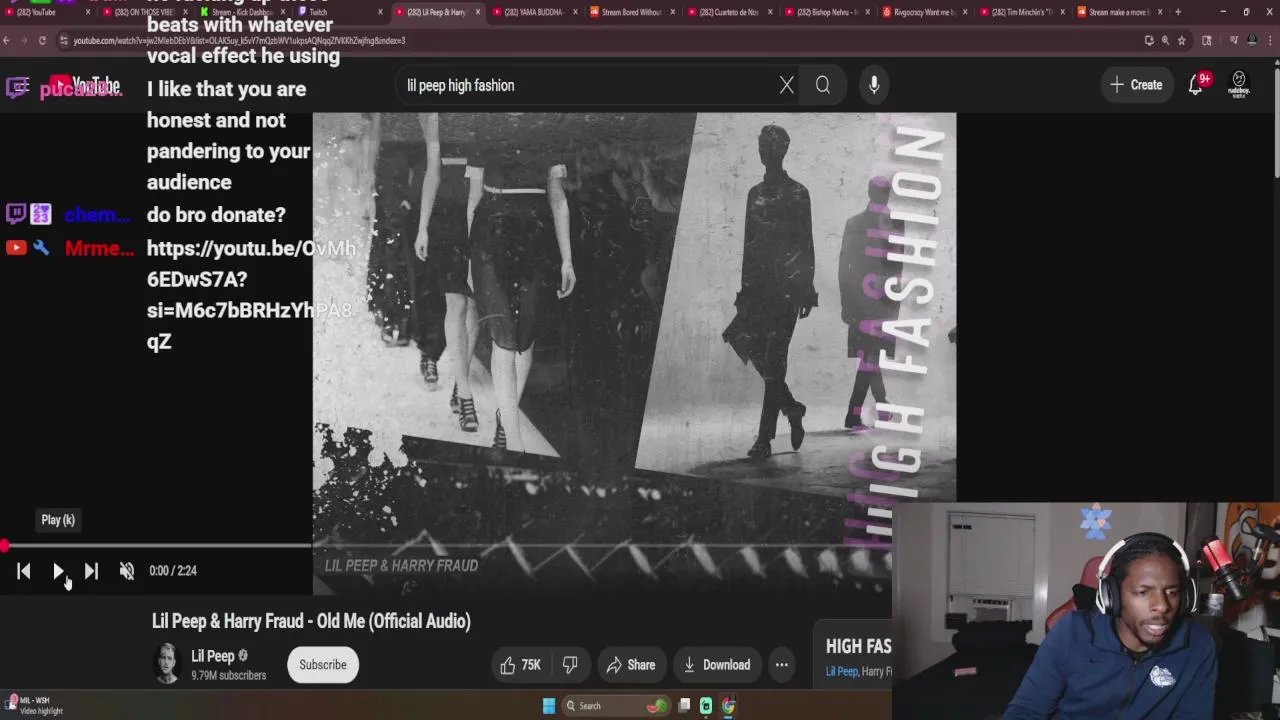Click the 9.79M subscribers text

(229, 676)
